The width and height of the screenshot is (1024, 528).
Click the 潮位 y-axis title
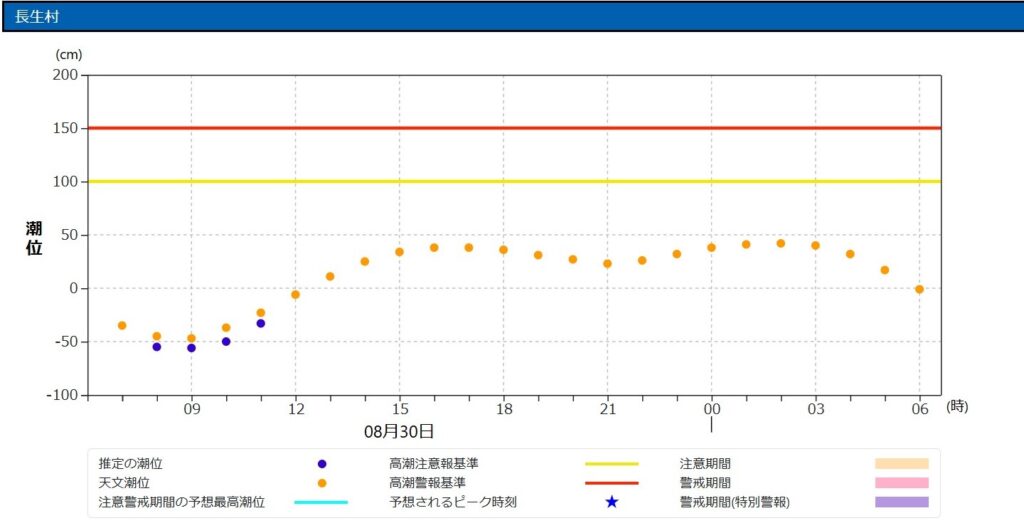[x=34, y=238]
